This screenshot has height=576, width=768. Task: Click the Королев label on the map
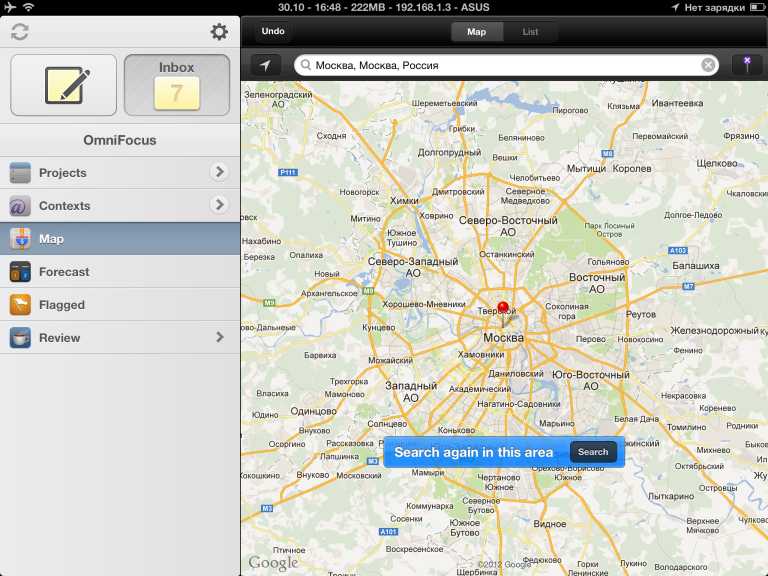(632, 168)
